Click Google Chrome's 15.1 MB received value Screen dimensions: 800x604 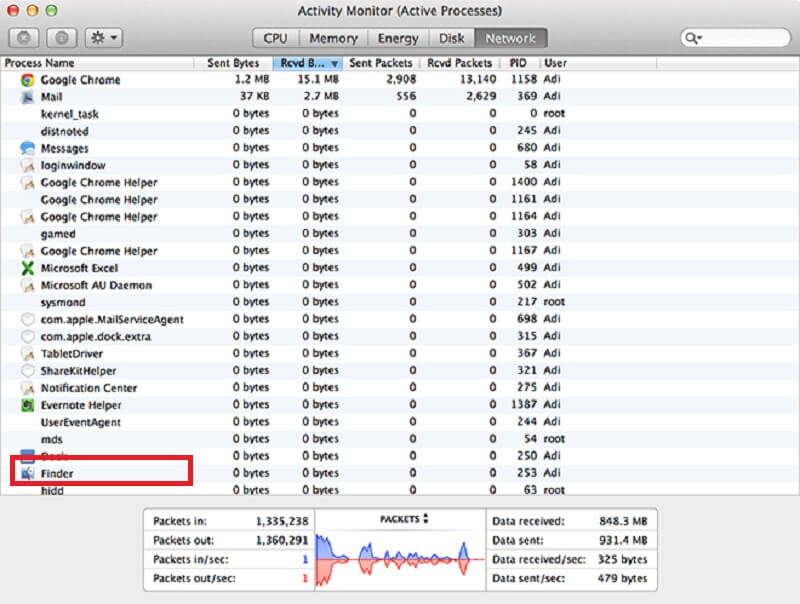click(318, 79)
